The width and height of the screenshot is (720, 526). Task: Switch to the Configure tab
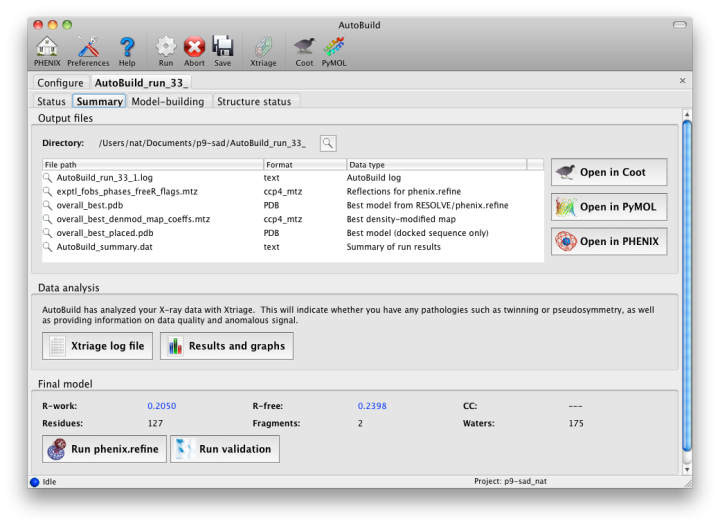pos(61,82)
